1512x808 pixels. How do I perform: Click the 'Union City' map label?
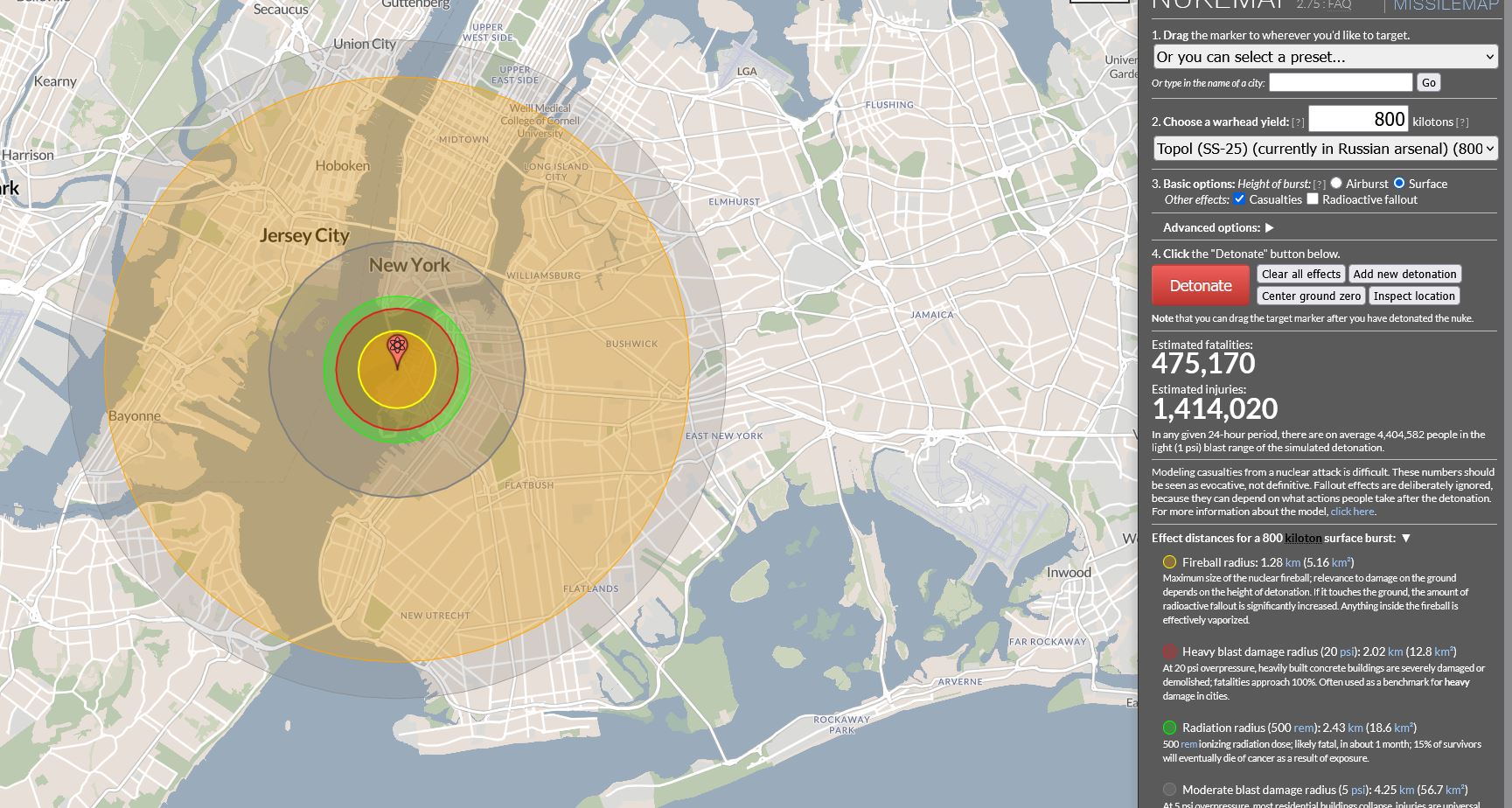point(365,44)
